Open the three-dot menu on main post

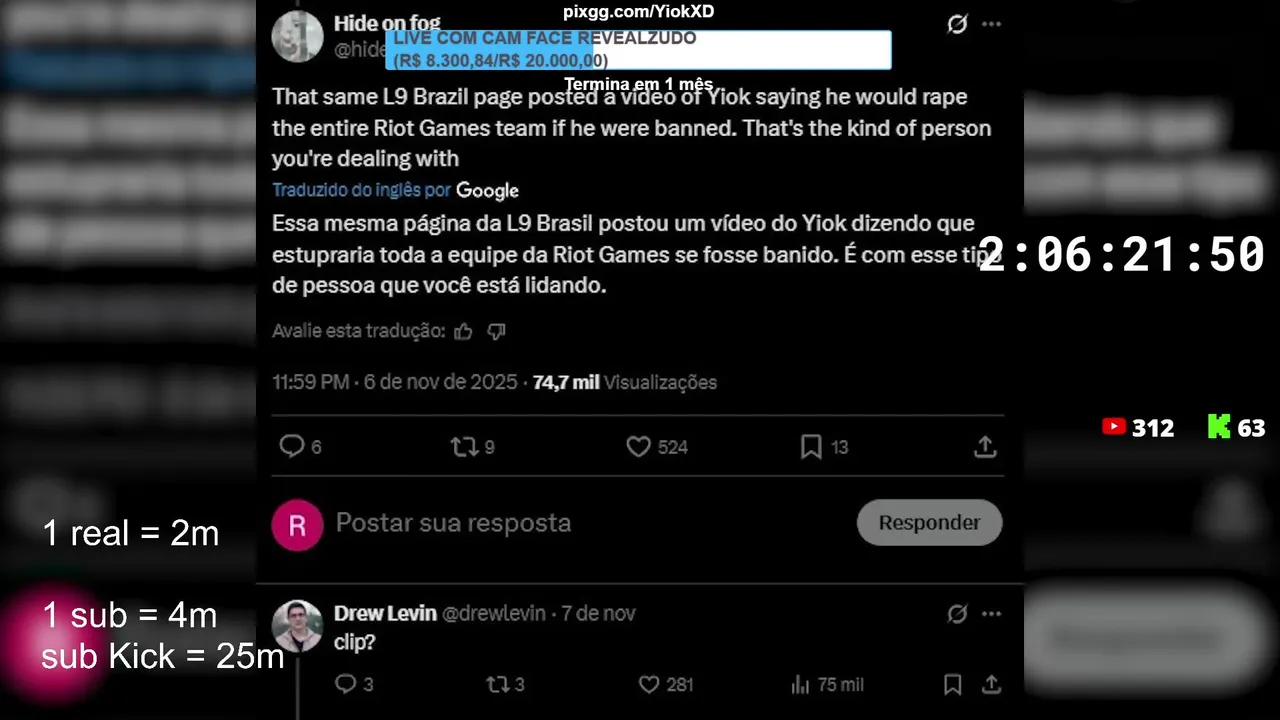coord(991,24)
